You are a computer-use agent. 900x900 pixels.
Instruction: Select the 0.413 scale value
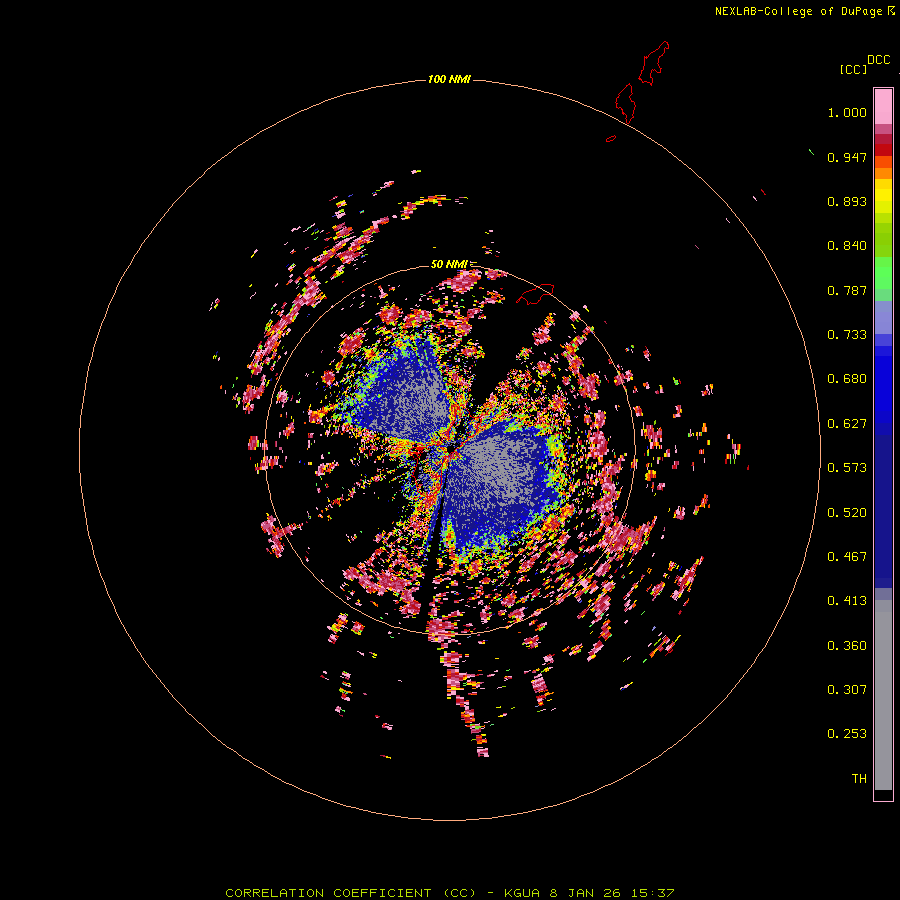847,601
